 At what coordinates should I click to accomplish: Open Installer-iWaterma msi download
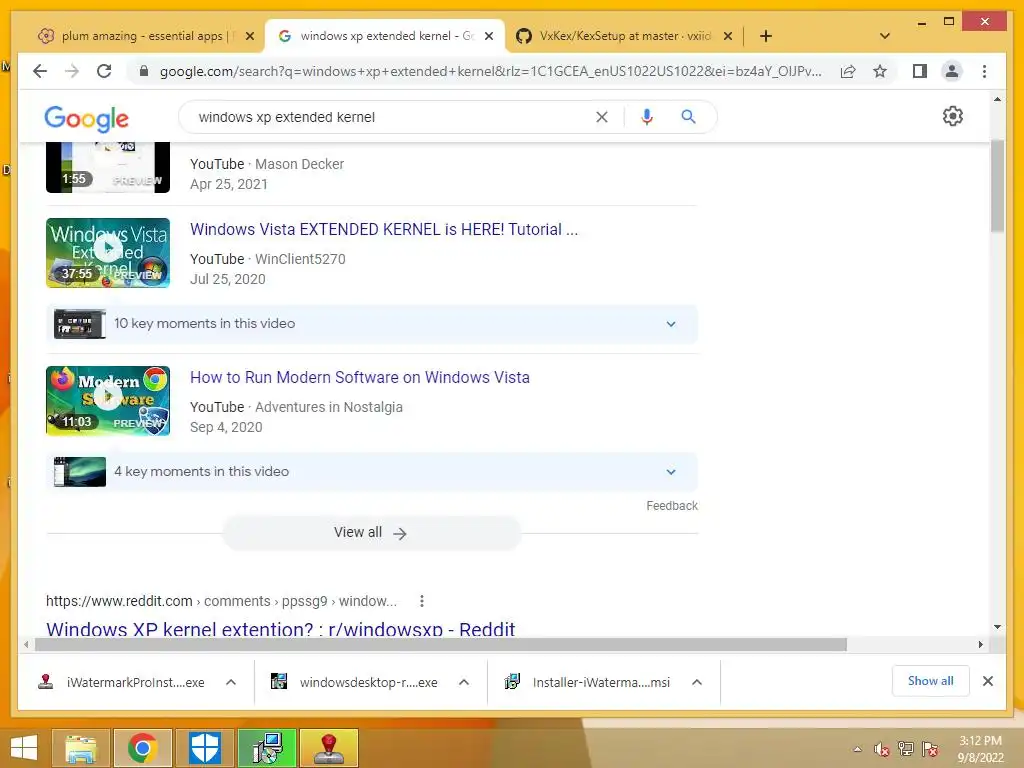point(588,682)
